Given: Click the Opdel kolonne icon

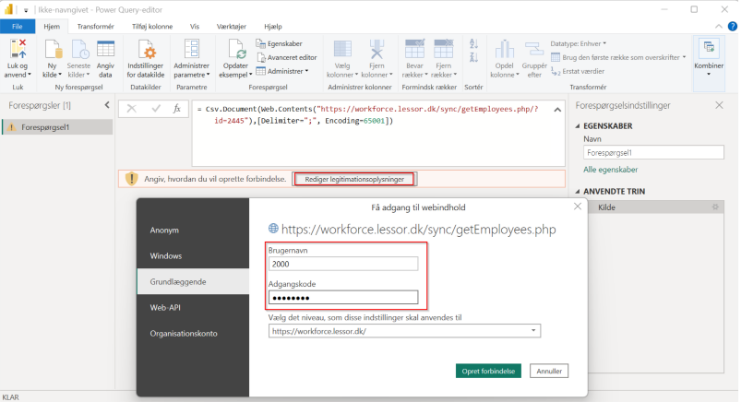Looking at the screenshot, I should 504,49.
